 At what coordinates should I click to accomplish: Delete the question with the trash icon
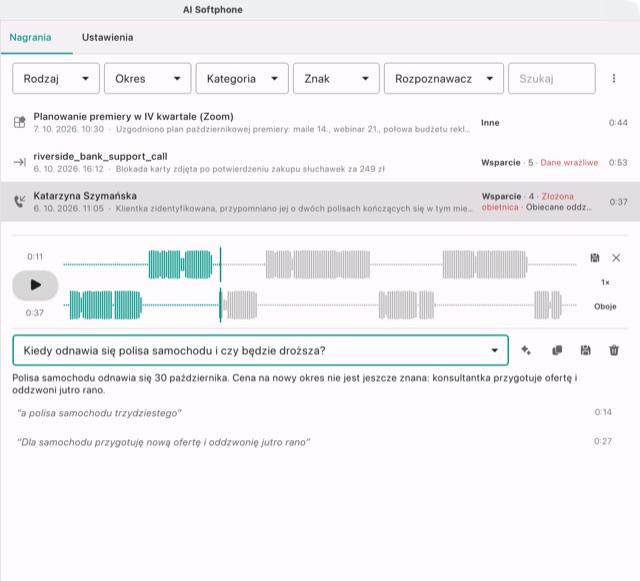(614, 350)
